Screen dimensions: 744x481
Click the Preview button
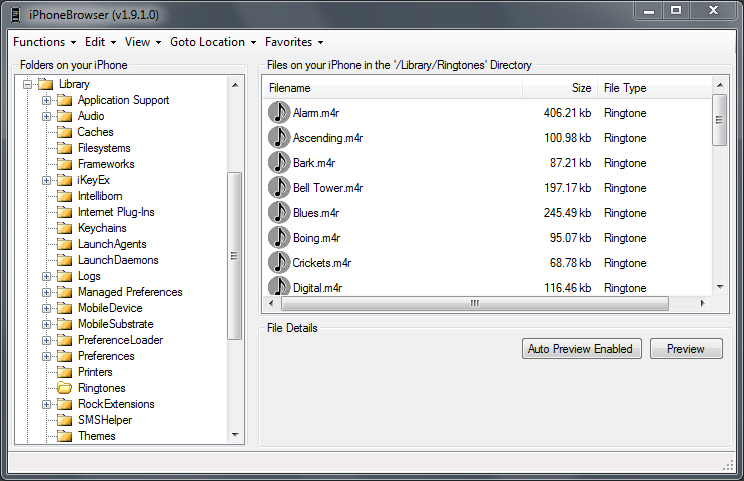pos(686,349)
